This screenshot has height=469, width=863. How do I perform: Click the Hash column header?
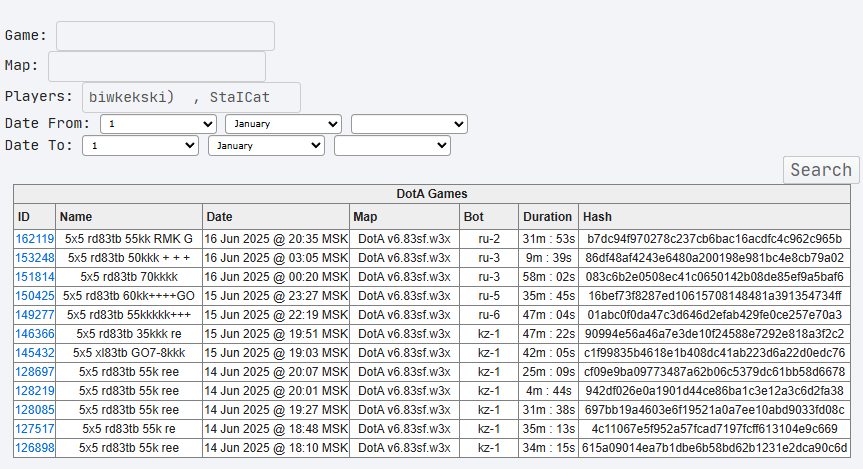pos(714,217)
